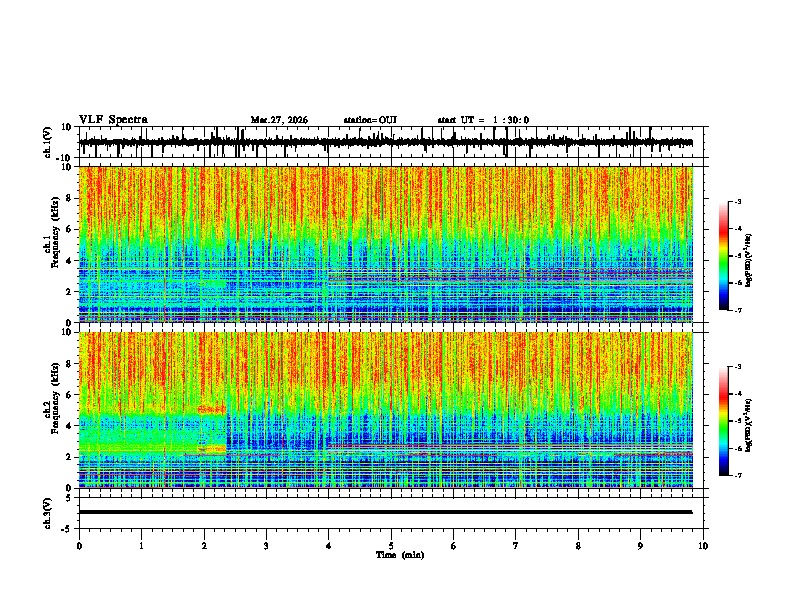Click the "VLF Spectra" plot title

[113, 120]
